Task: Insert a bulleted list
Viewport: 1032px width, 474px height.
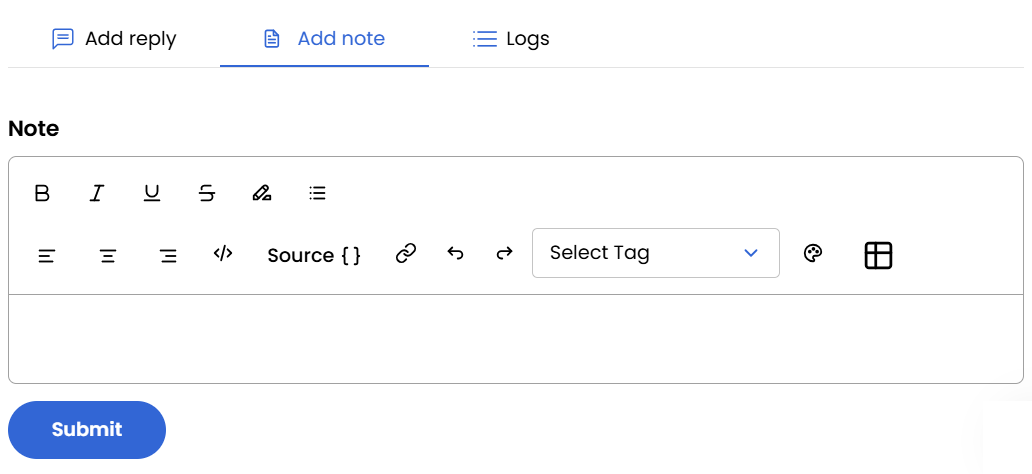Action: coord(318,193)
